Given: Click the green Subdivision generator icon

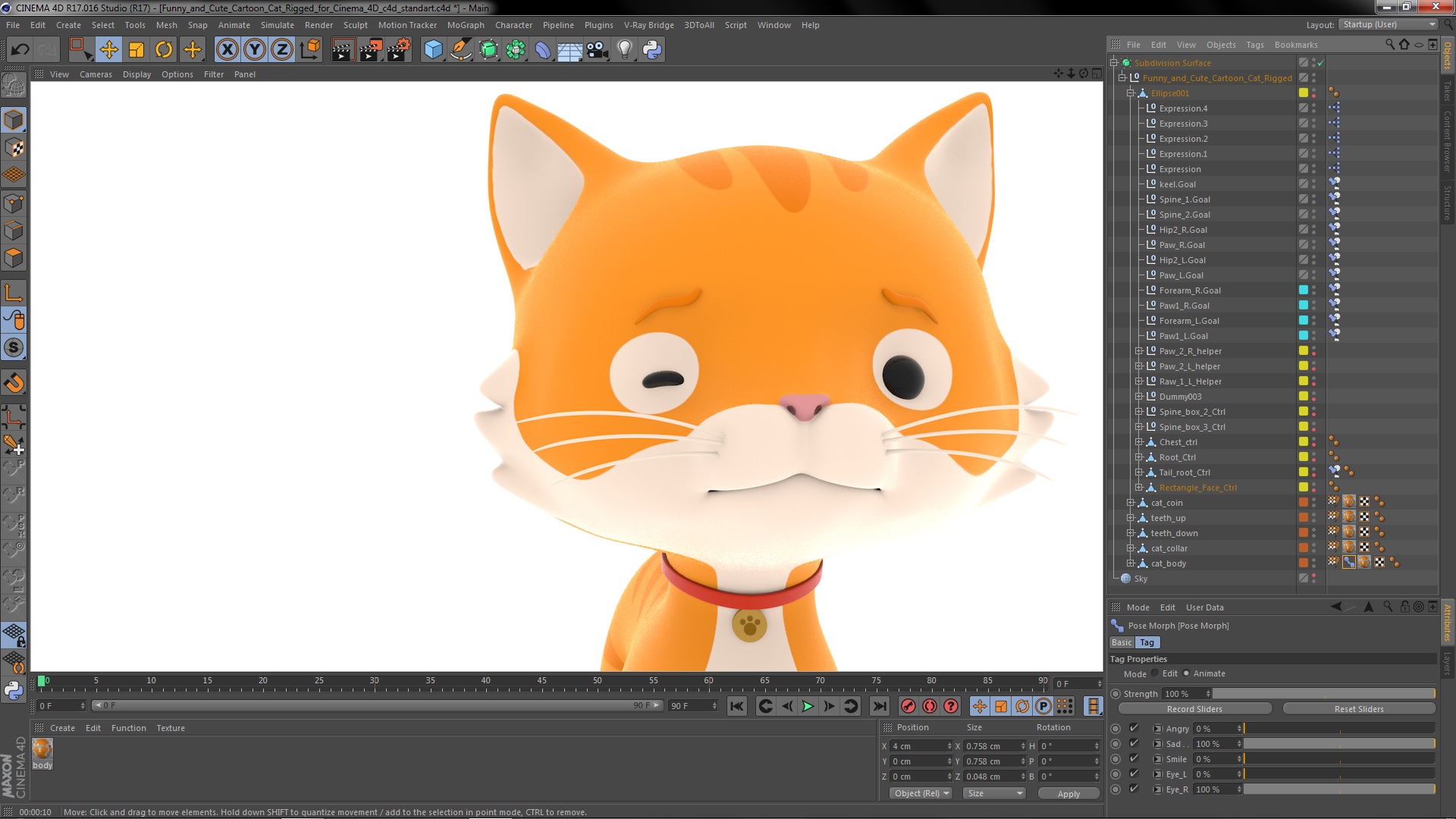Looking at the screenshot, I should click(489, 50).
